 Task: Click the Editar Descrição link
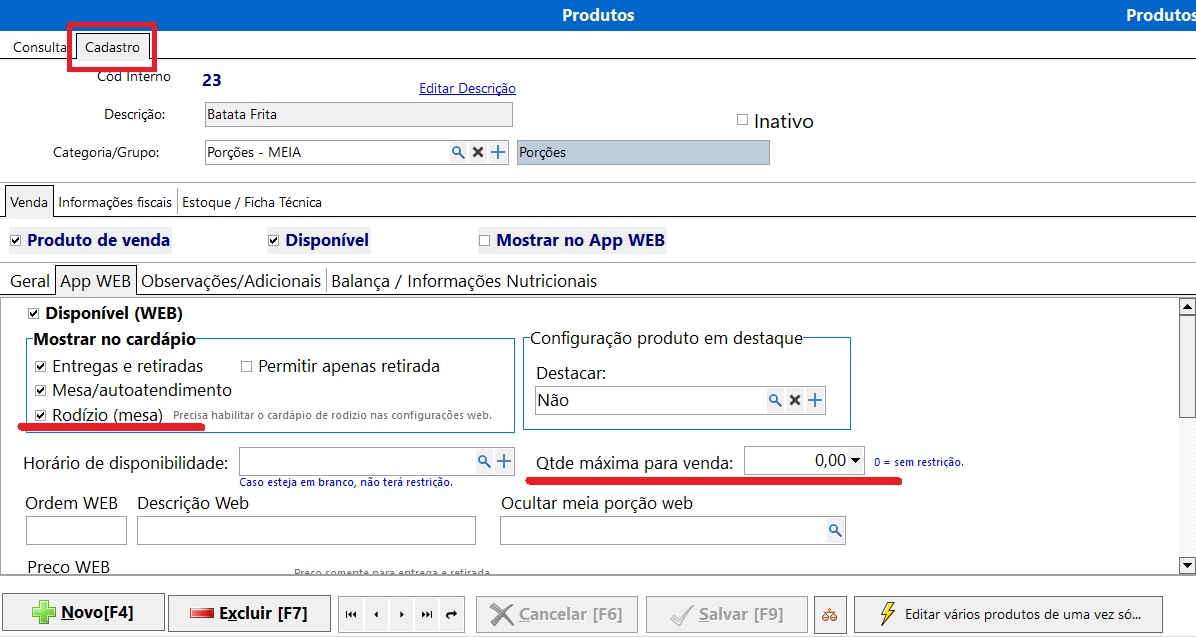tap(467, 89)
